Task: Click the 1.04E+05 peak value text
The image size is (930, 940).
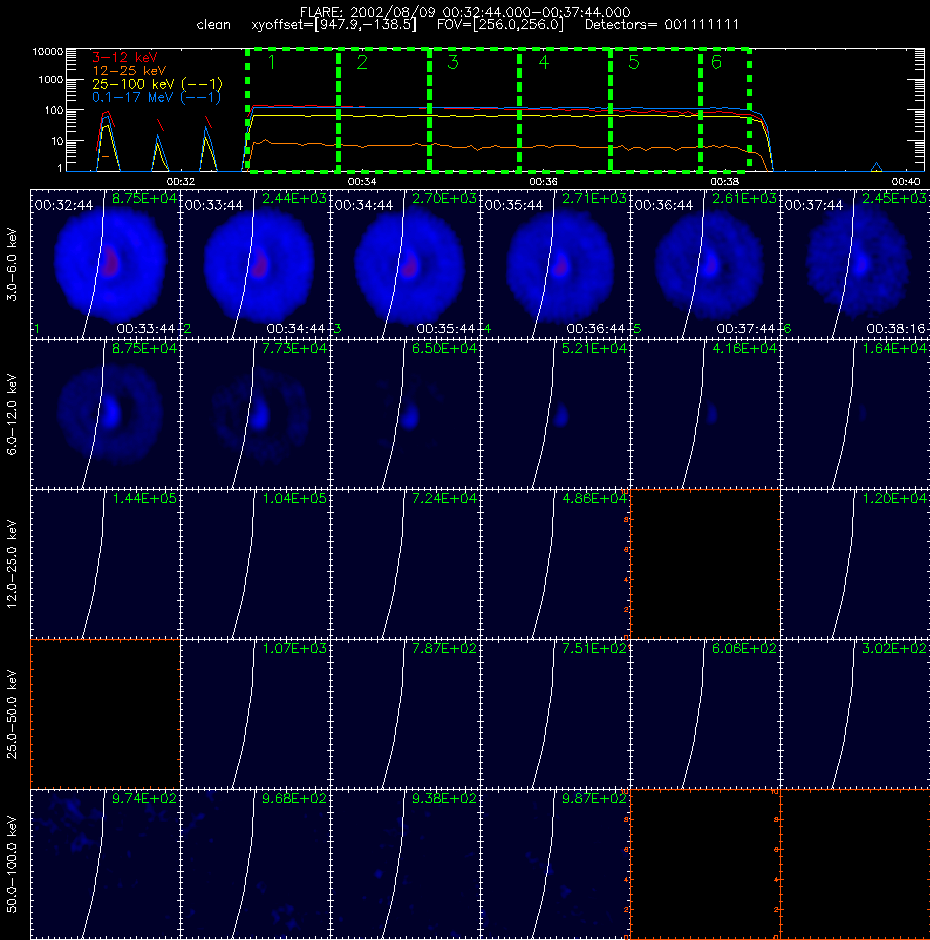Action: [x=294, y=498]
